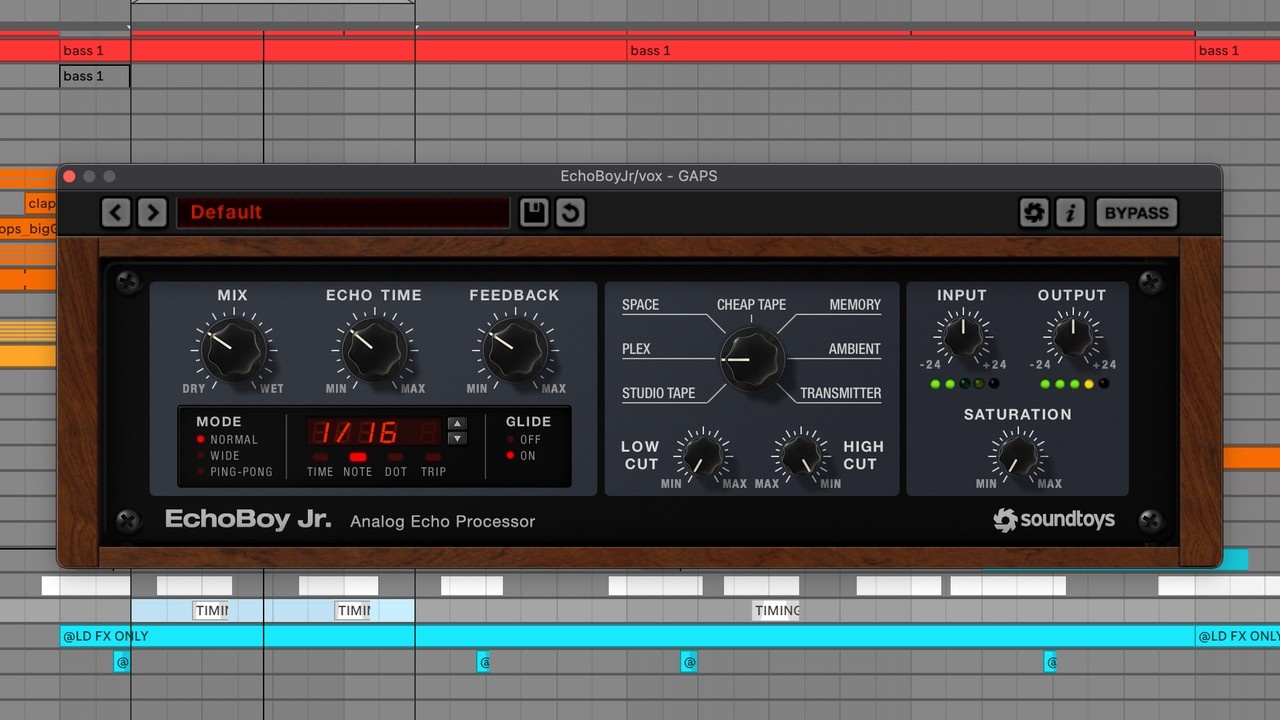Choose the MEMORY echo style
This screenshot has width=1280, height=720.
coord(855,305)
